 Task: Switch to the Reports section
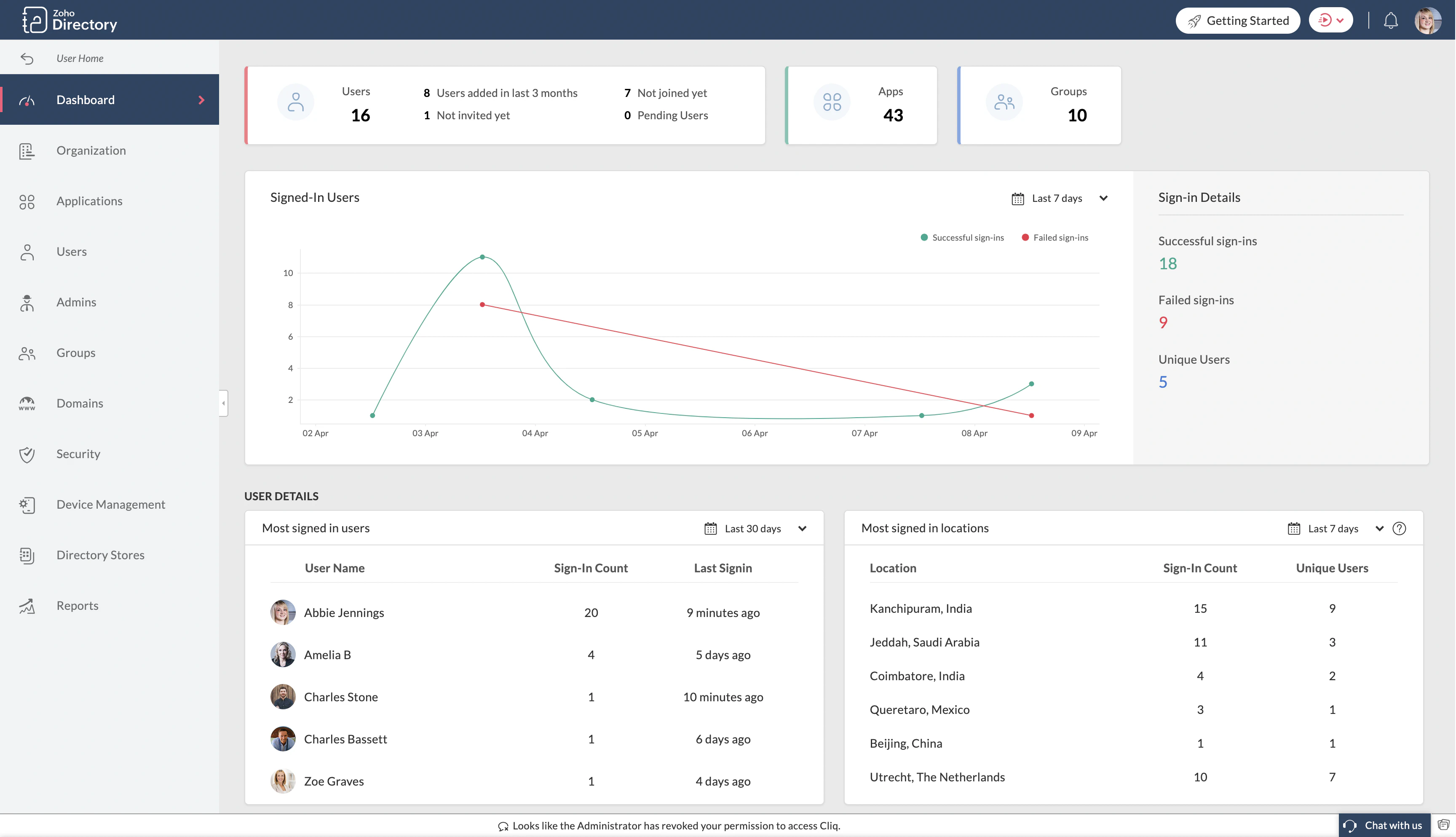(77, 605)
